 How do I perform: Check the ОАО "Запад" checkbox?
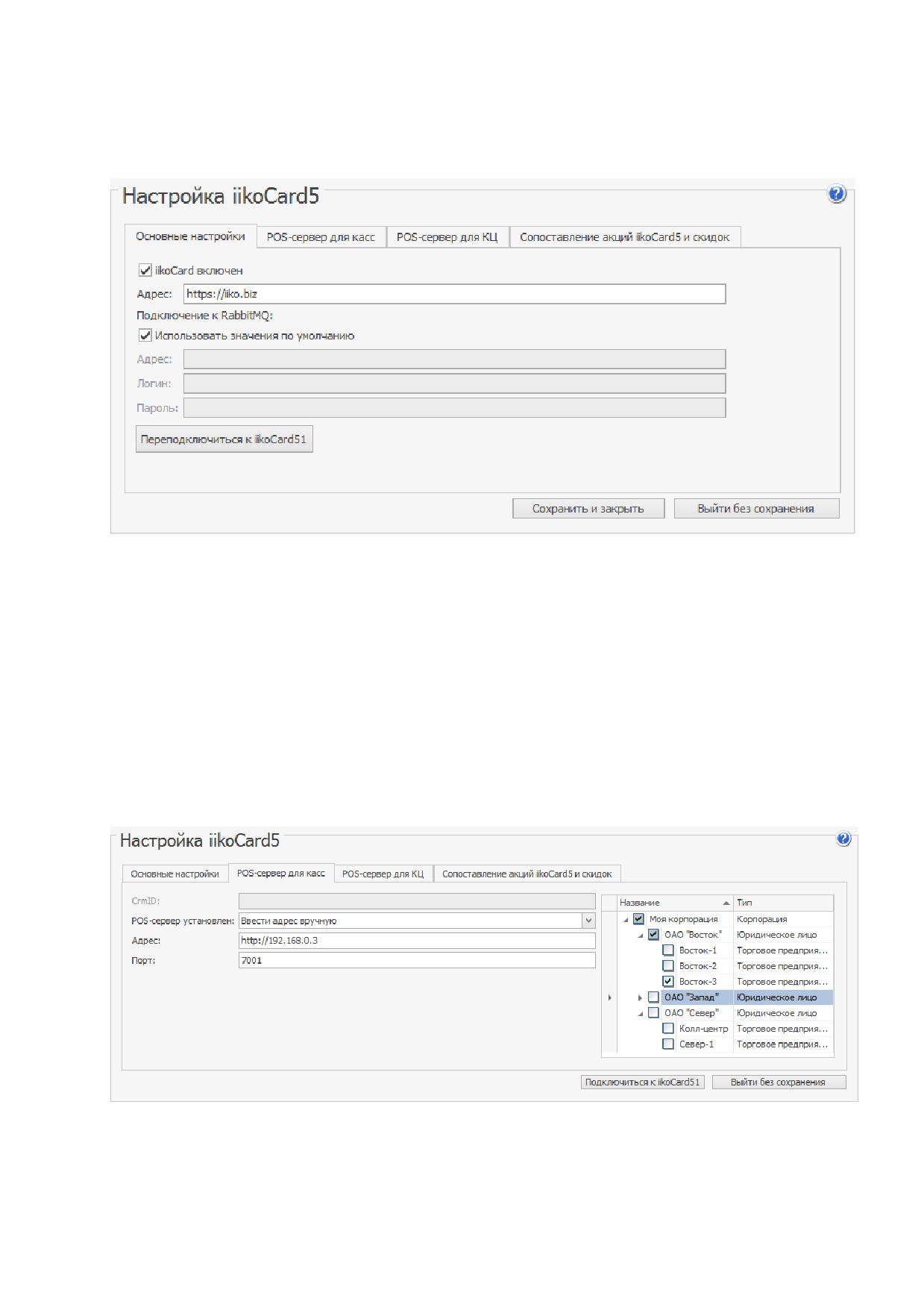653,997
